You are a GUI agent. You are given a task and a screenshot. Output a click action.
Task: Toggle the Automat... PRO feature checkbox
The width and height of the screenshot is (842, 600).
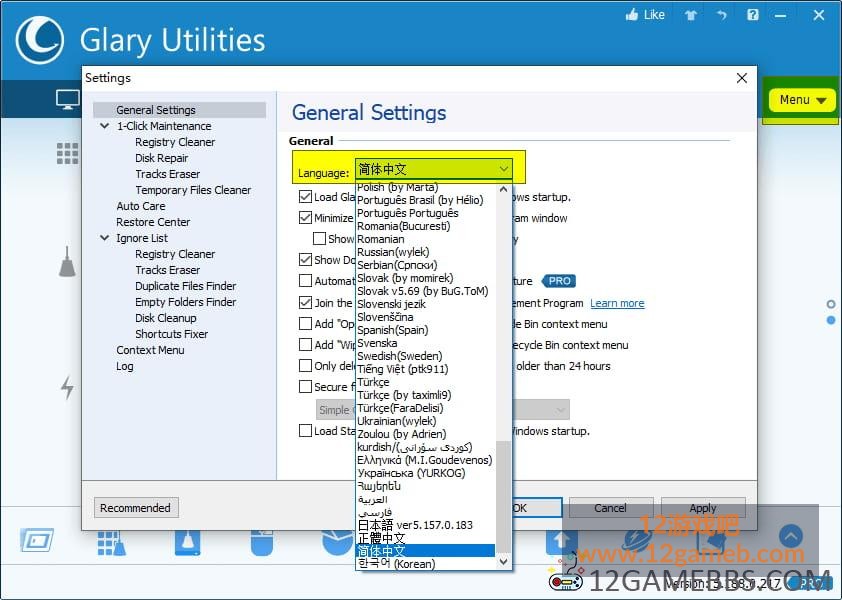(x=306, y=280)
